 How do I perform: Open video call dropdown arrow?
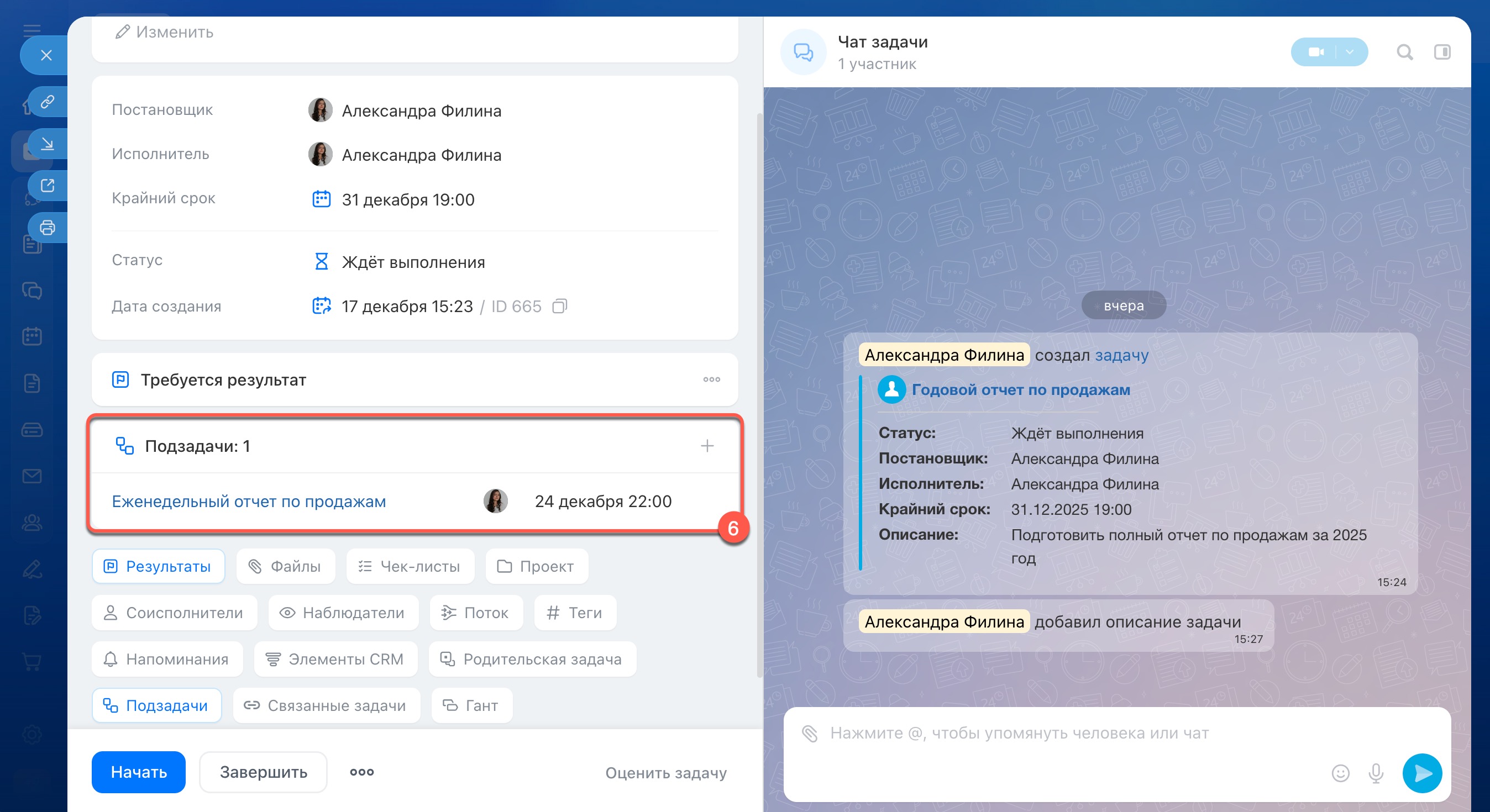pos(1350,52)
